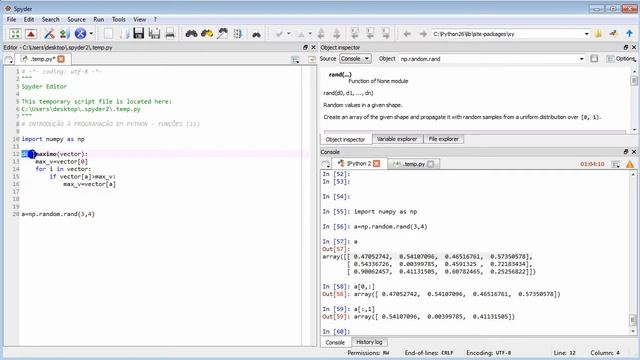Click the 'for i in vector:' line in editor
Image resolution: width=640 pixels, height=360 pixels.
[63, 169]
